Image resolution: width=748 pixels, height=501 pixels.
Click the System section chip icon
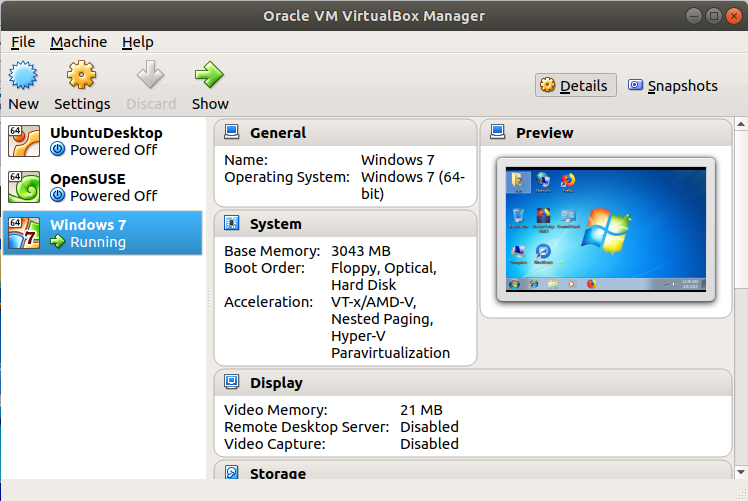click(231, 223)
